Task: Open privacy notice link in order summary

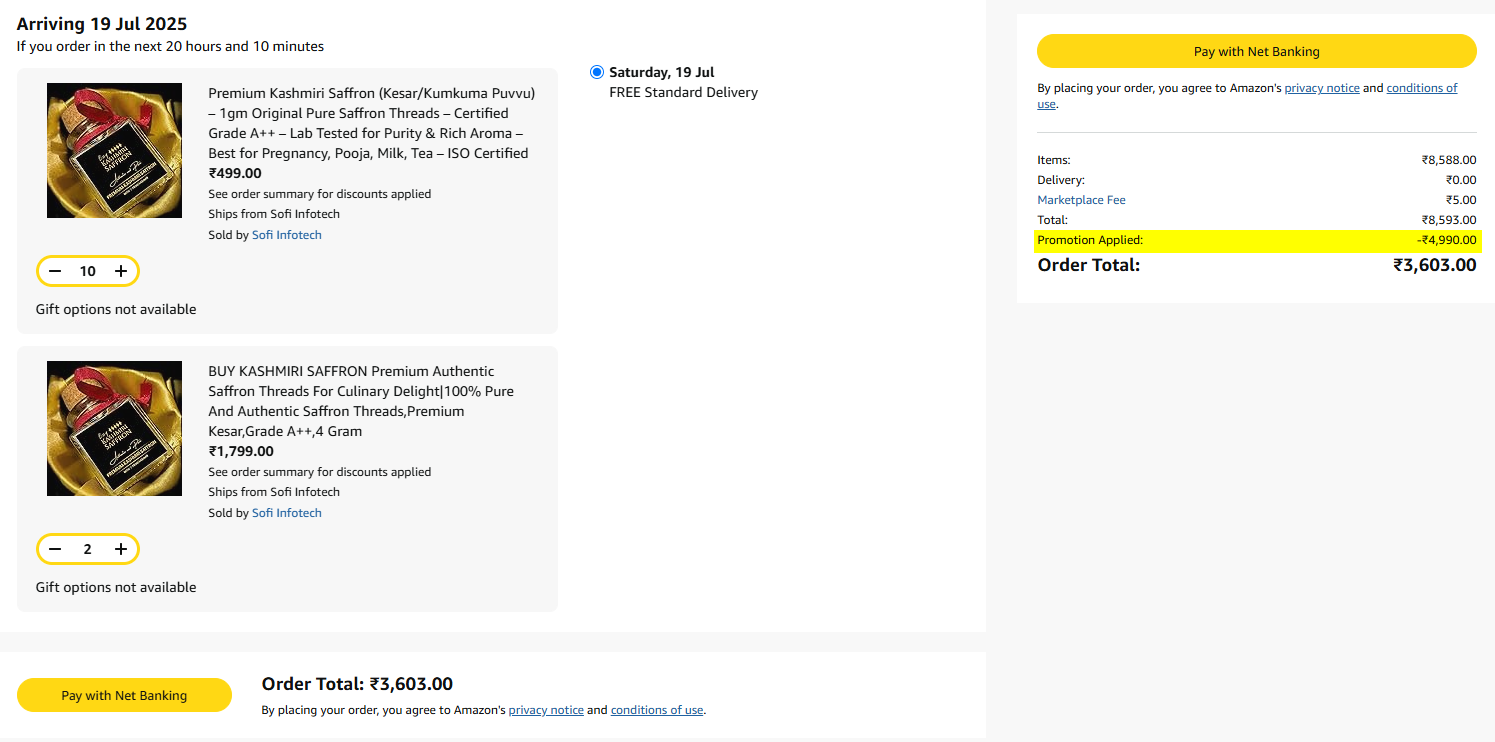Action: 1322,88
